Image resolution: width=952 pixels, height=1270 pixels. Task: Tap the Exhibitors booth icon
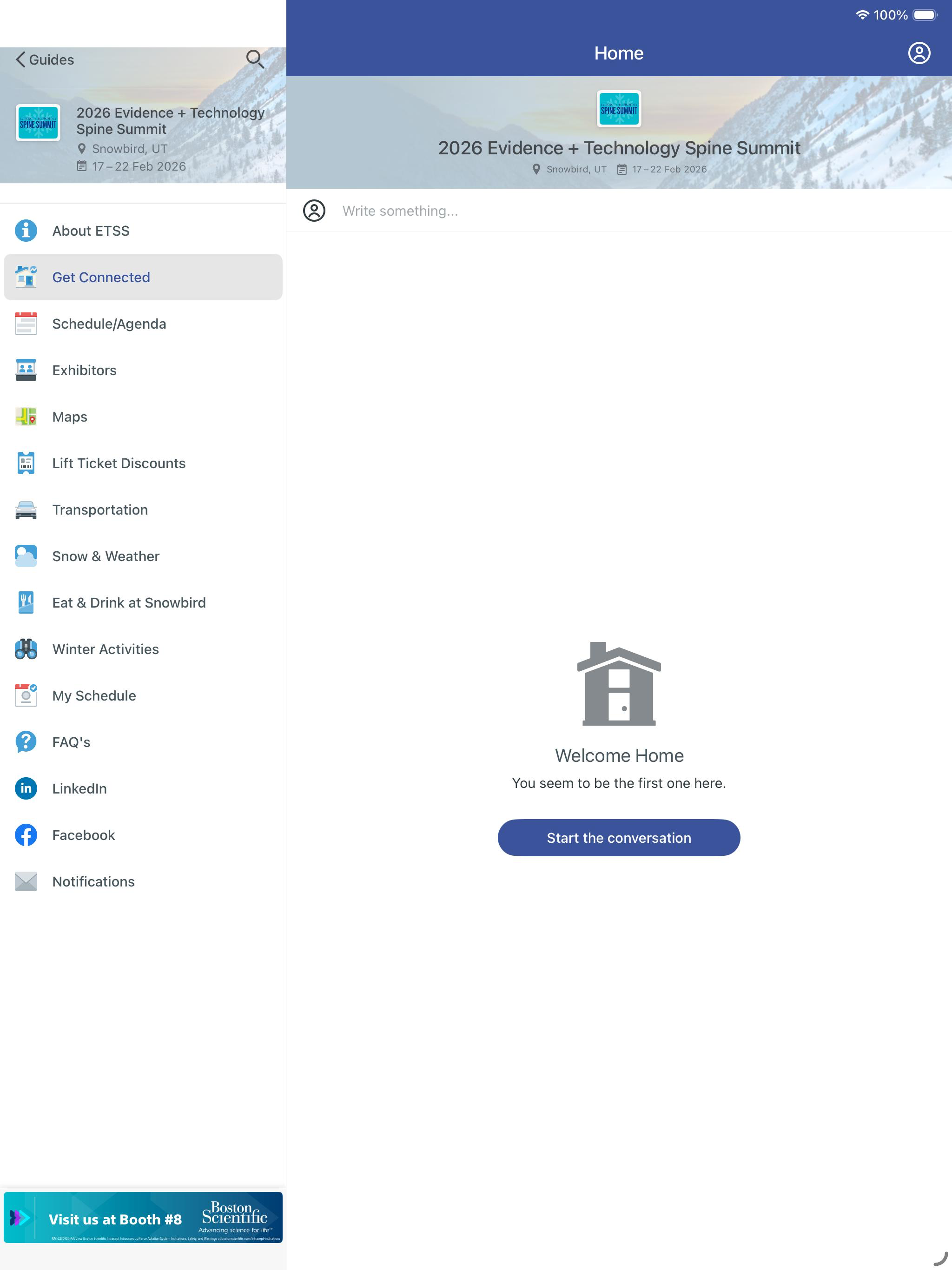pos(26,370)
